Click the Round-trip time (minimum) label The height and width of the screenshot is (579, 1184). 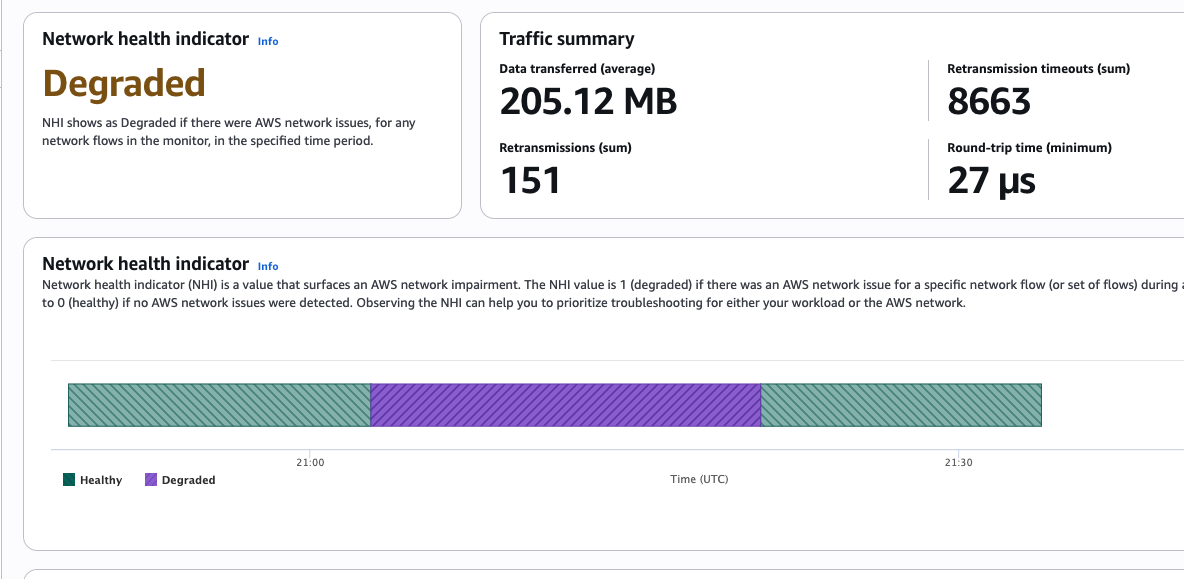[1029, 148]
